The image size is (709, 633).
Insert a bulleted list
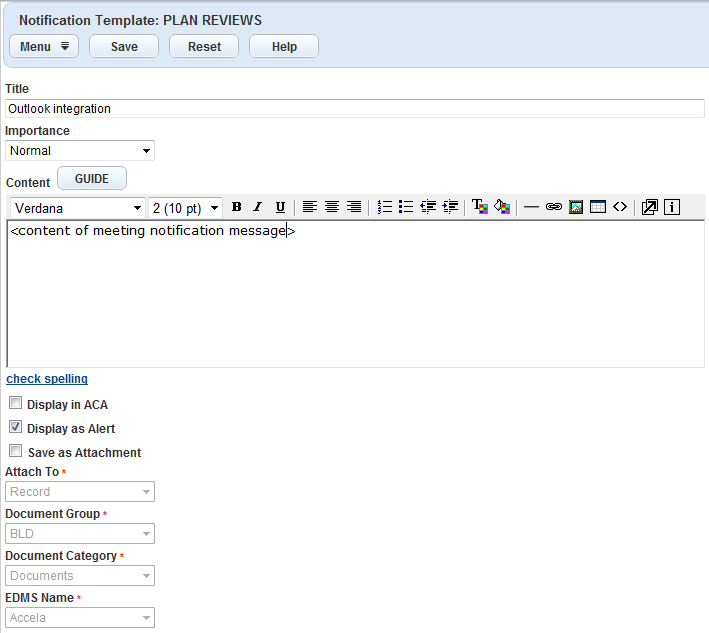[x=406, y=207]
